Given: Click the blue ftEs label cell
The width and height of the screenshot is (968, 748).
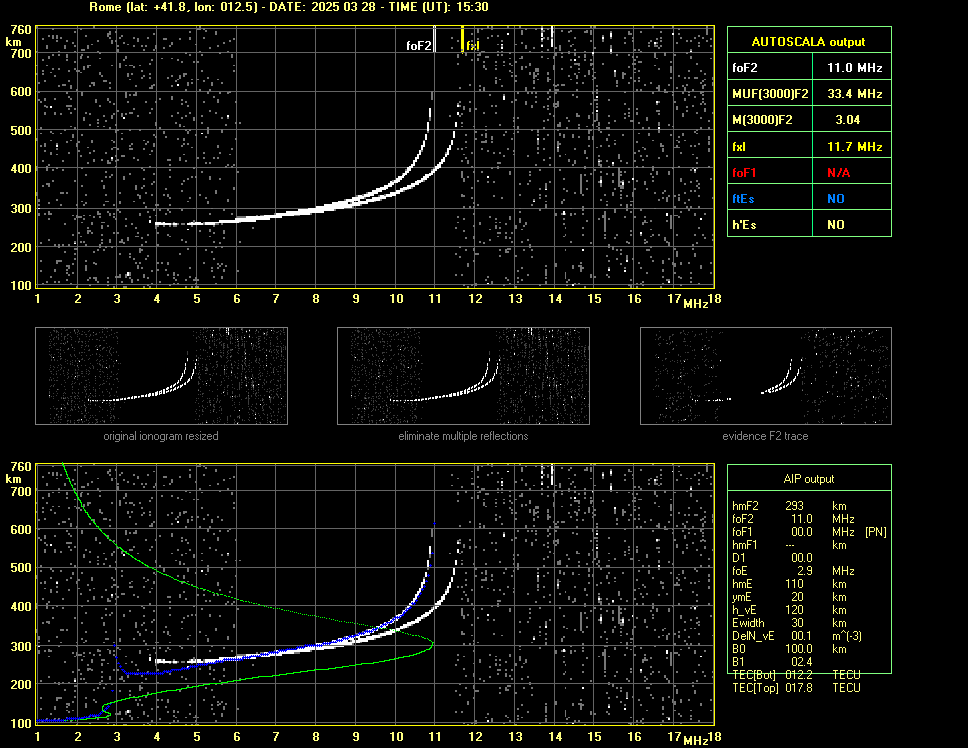Looking at the screenshot, I should click(x=770, y=199).
